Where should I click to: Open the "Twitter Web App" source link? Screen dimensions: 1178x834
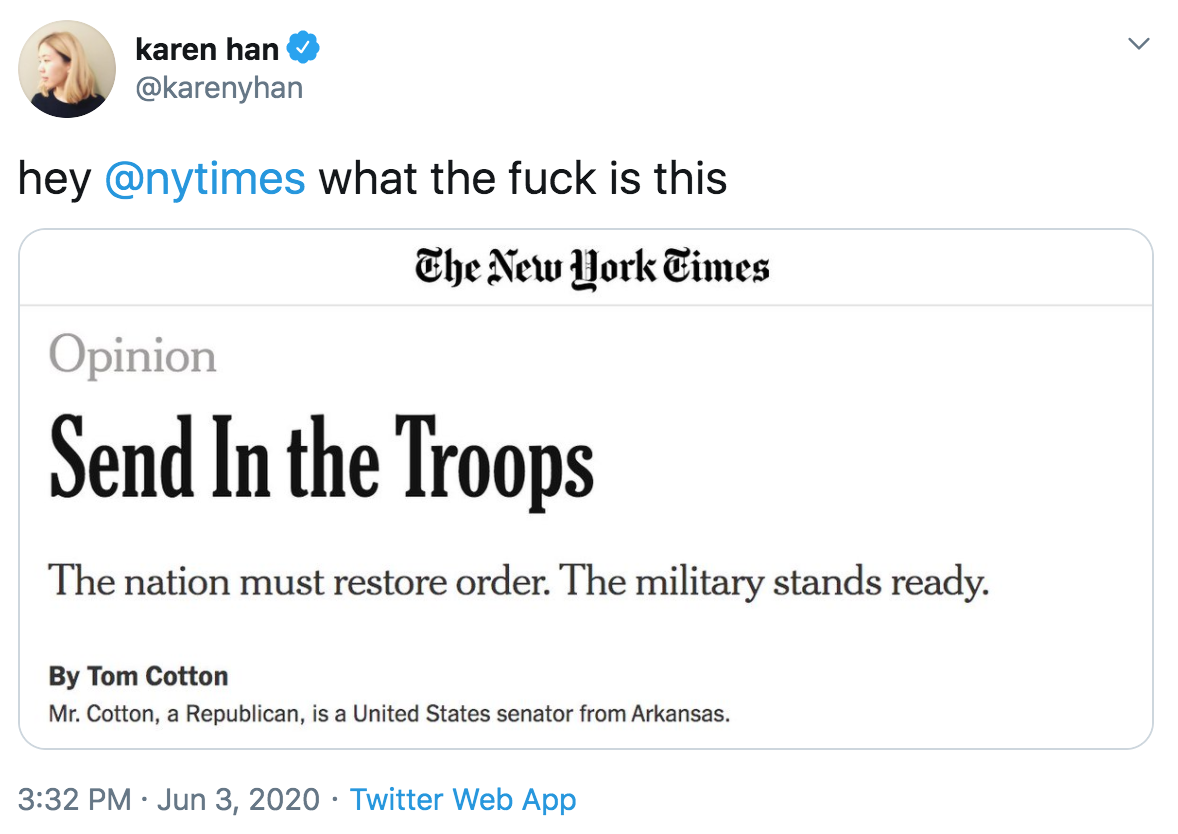[x=463, y=800]
